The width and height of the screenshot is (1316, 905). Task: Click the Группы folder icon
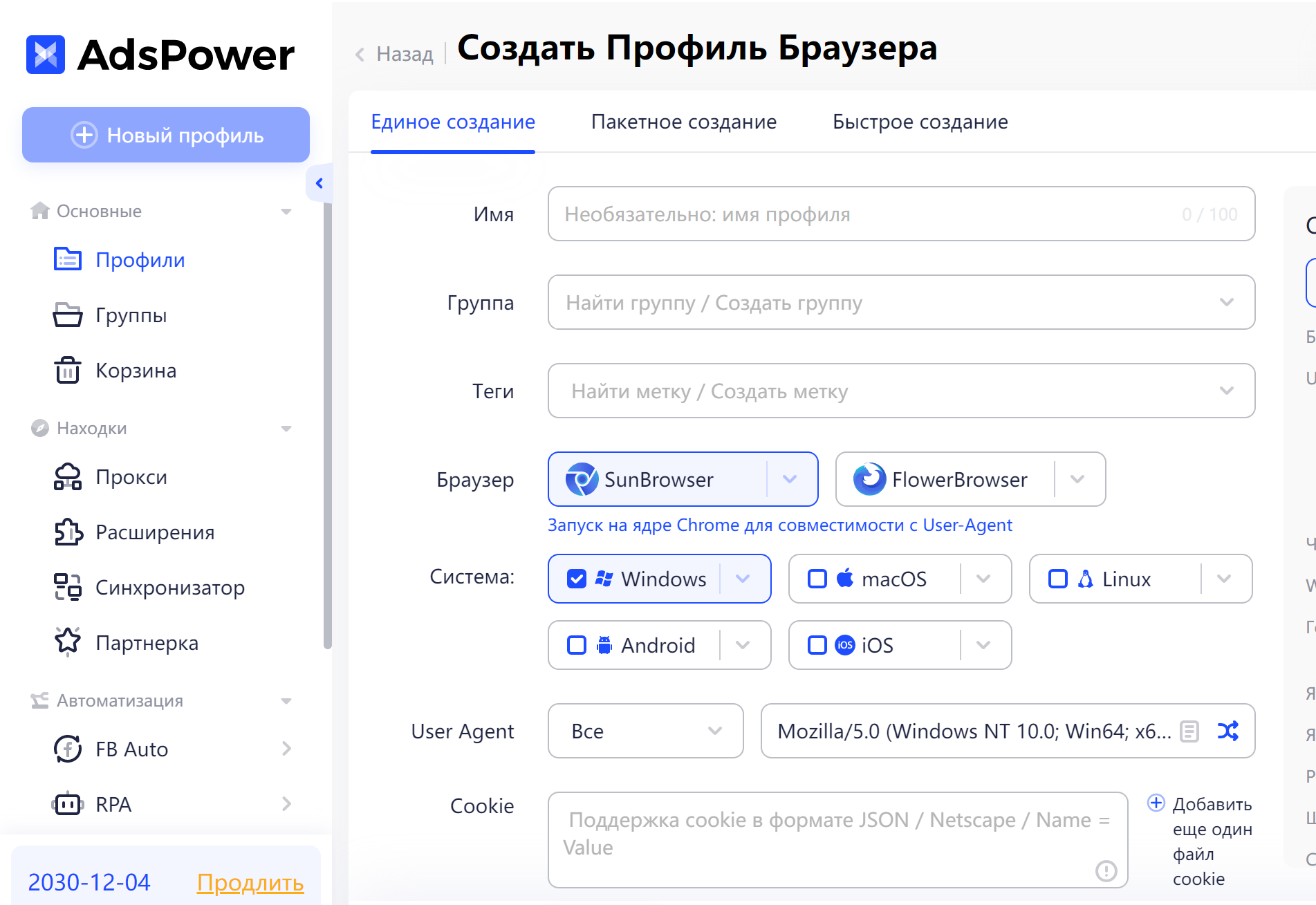point(68,315)
